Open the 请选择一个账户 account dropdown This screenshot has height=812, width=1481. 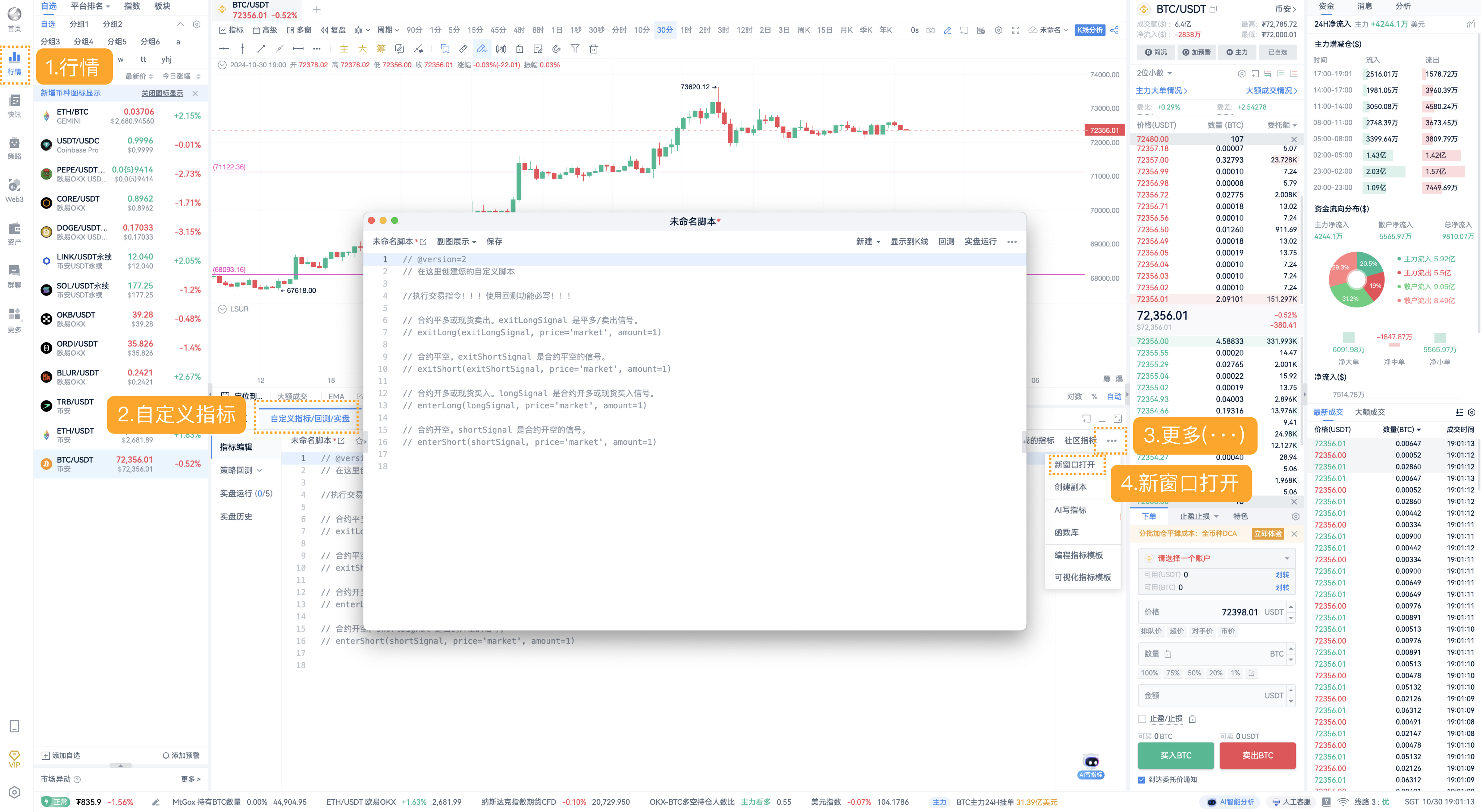1217,558
